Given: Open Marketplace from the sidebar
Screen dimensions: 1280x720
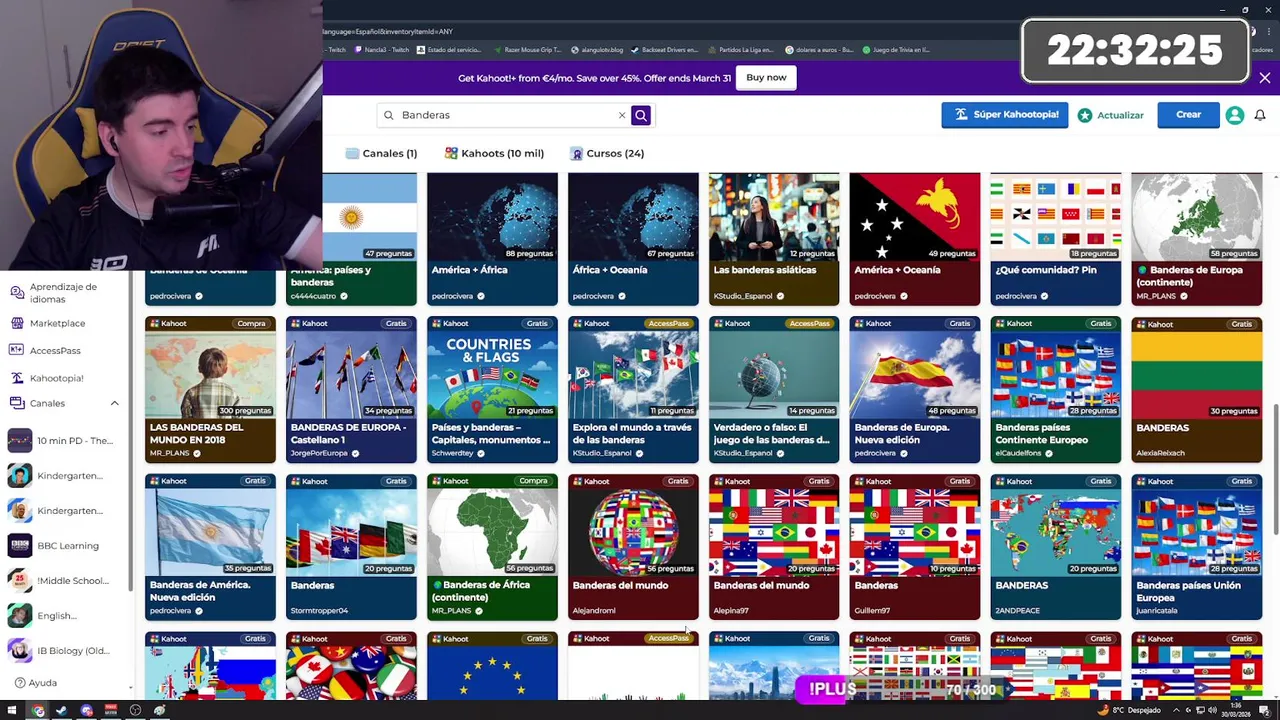Looking at the screenshot, I should [x=57, y=323].
